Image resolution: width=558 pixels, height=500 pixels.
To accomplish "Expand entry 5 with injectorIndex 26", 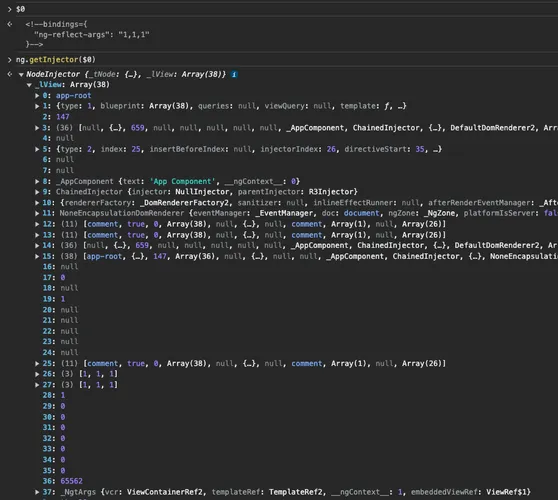I will coord(37,149).
